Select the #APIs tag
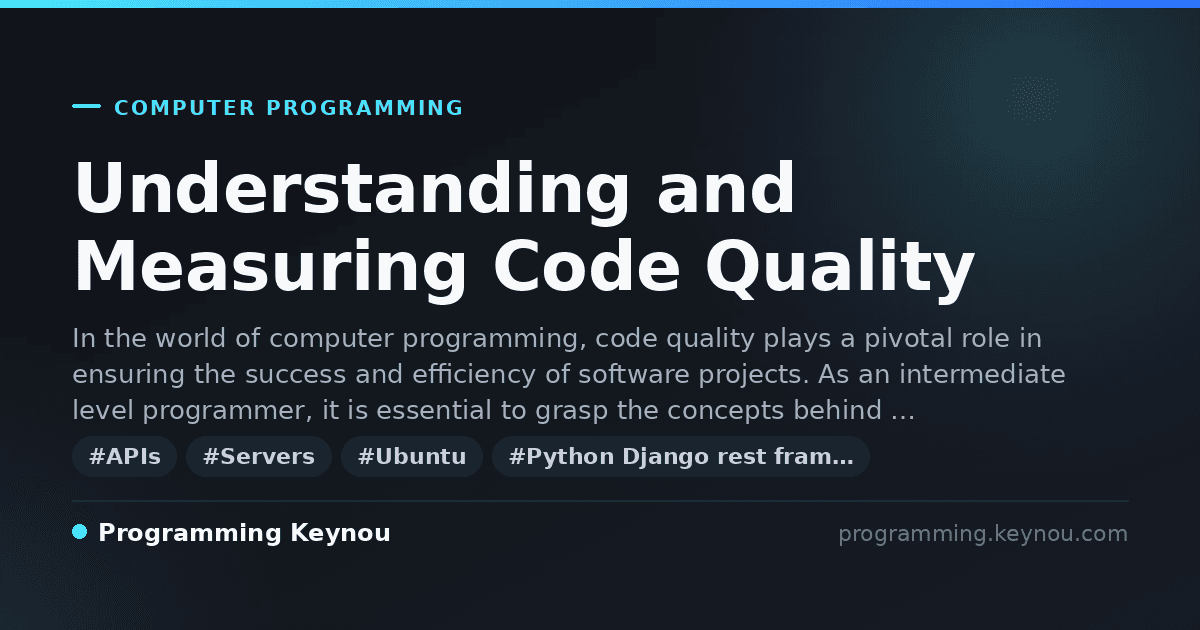 pyautogui.click(x=125, y=457)
